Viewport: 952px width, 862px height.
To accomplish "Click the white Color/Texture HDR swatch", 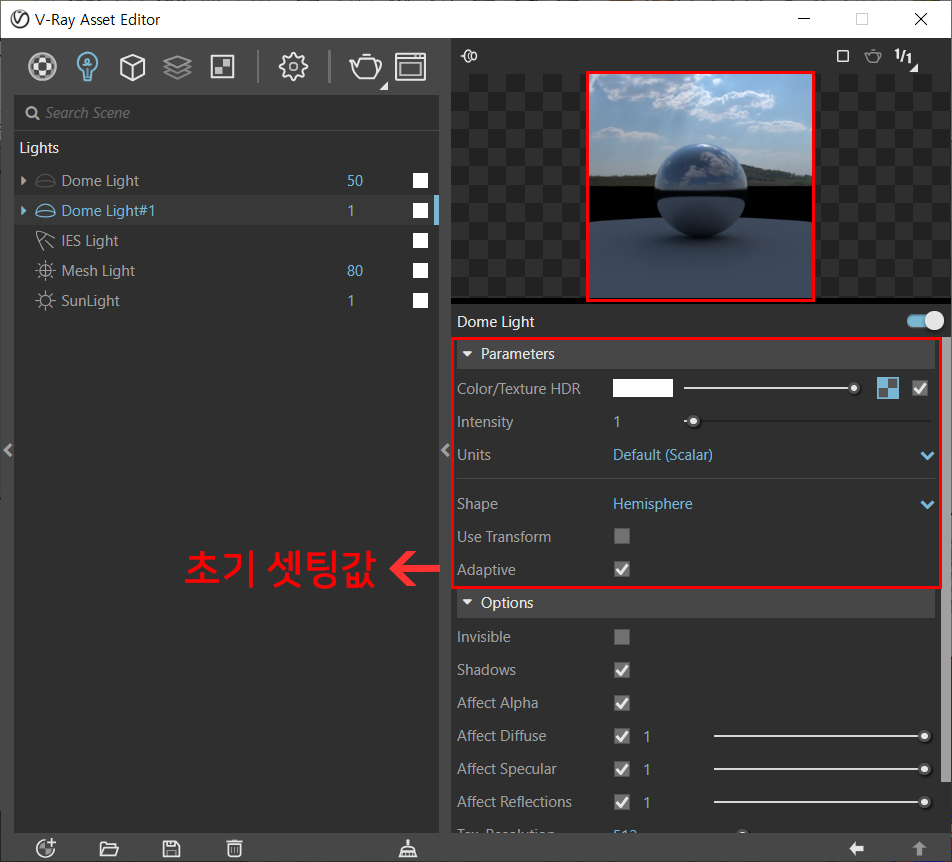I will [643, 388].
